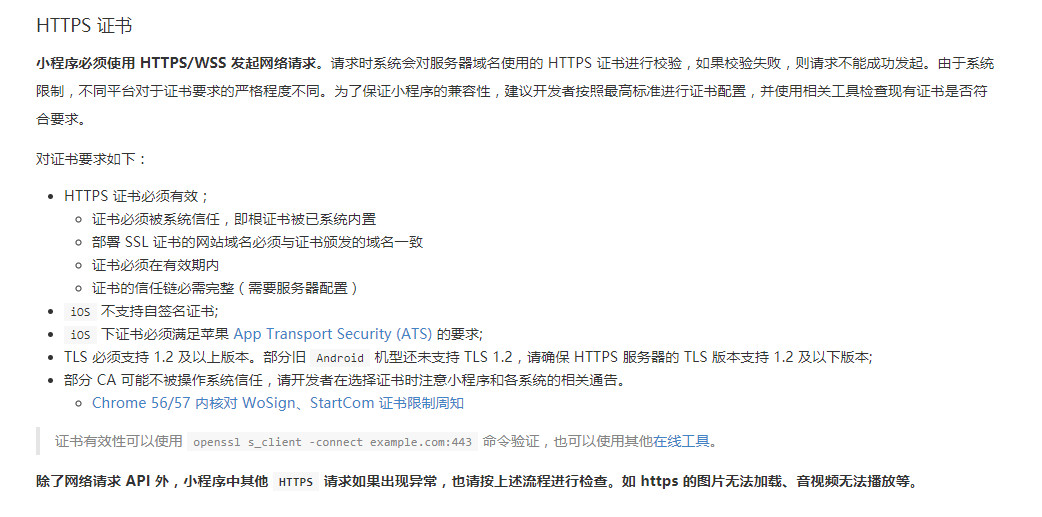This screenshot has width=1042, height=517.
Task: Open Chrome 56/57 WoSign StartCom notice link
Action: [x=278, y=403]
